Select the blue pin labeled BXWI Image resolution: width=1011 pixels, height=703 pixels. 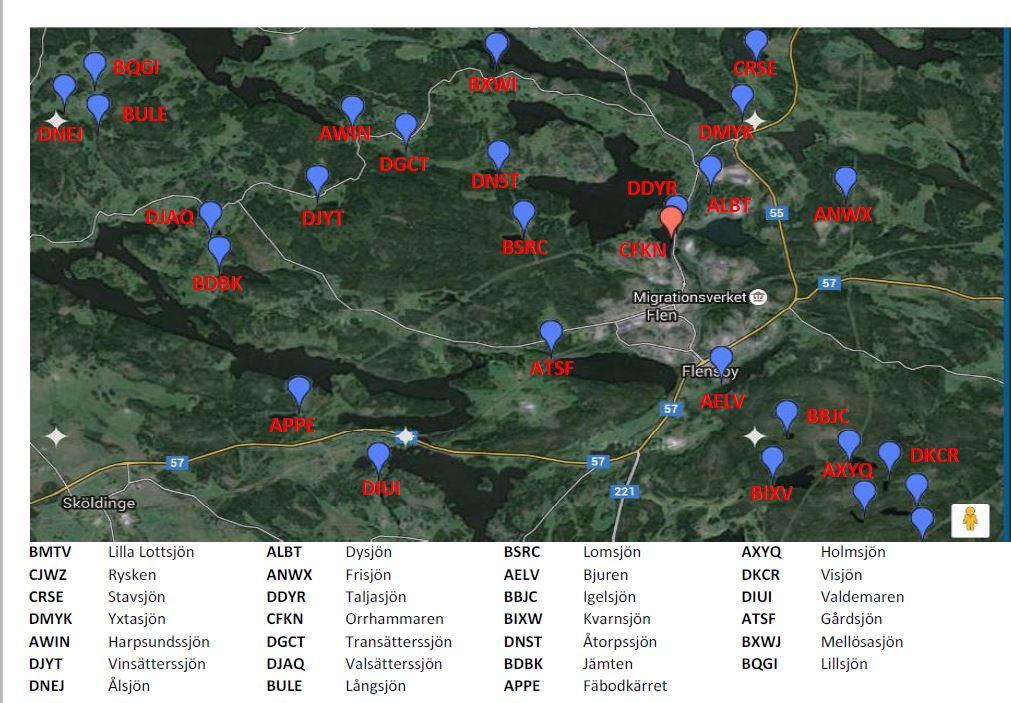497,47
